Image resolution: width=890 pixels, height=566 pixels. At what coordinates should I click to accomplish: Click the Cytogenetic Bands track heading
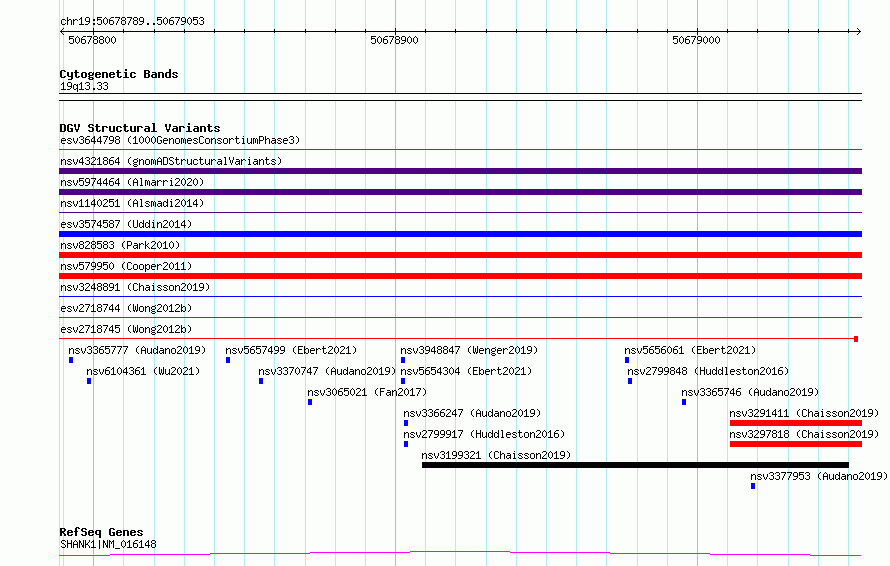pos(119,74)
